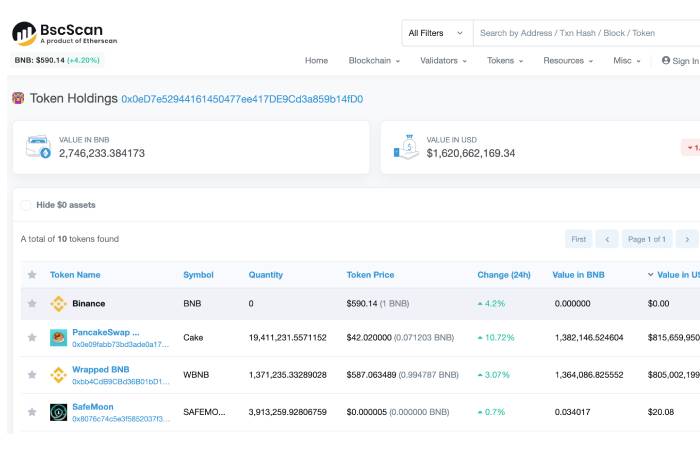Screen dimensions: 700x450
Task: Expand the Tokens menu
Action: coord(505,61)
